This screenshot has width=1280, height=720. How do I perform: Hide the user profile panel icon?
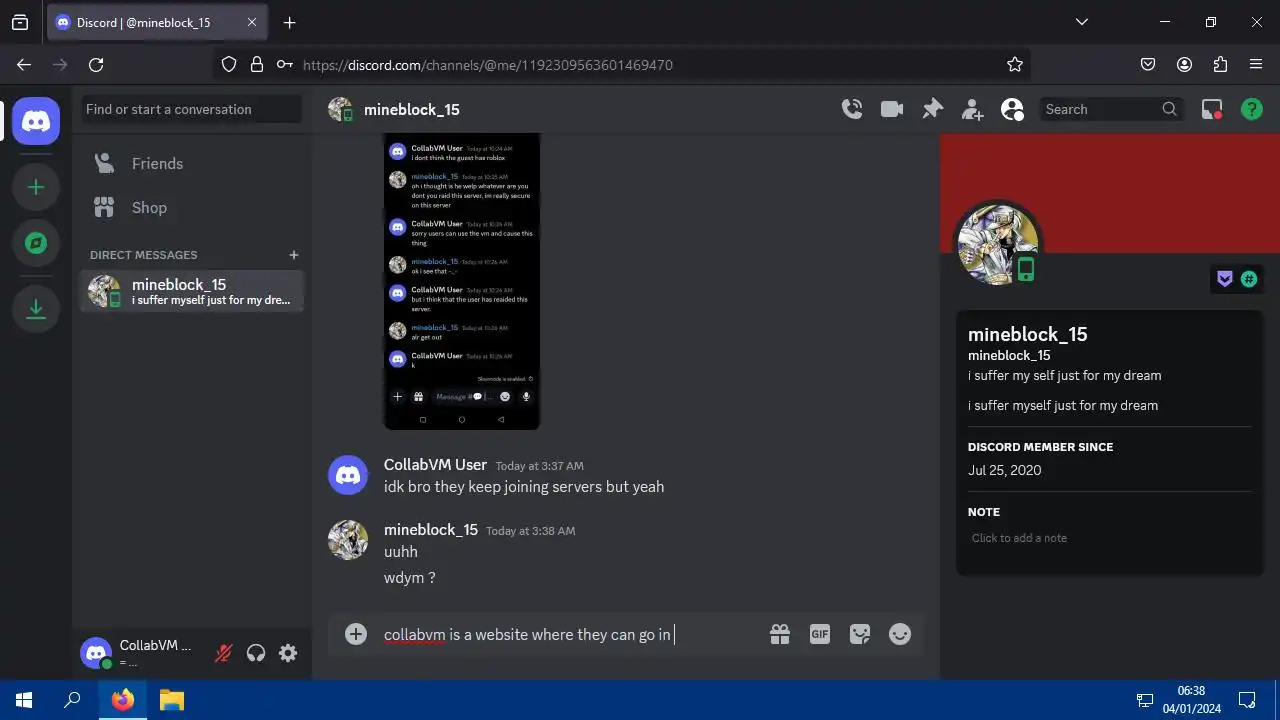pyautogui.click(x=1012, y=109)
